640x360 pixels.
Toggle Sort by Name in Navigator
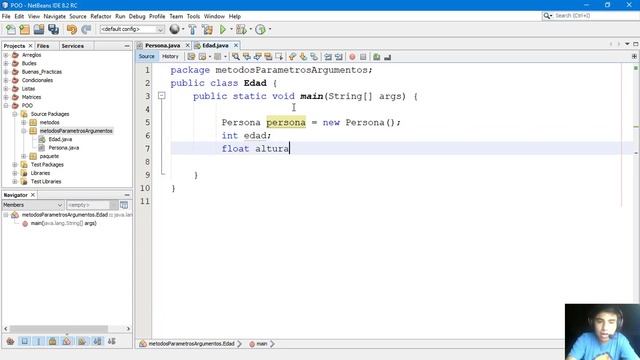tap(97, 341)
